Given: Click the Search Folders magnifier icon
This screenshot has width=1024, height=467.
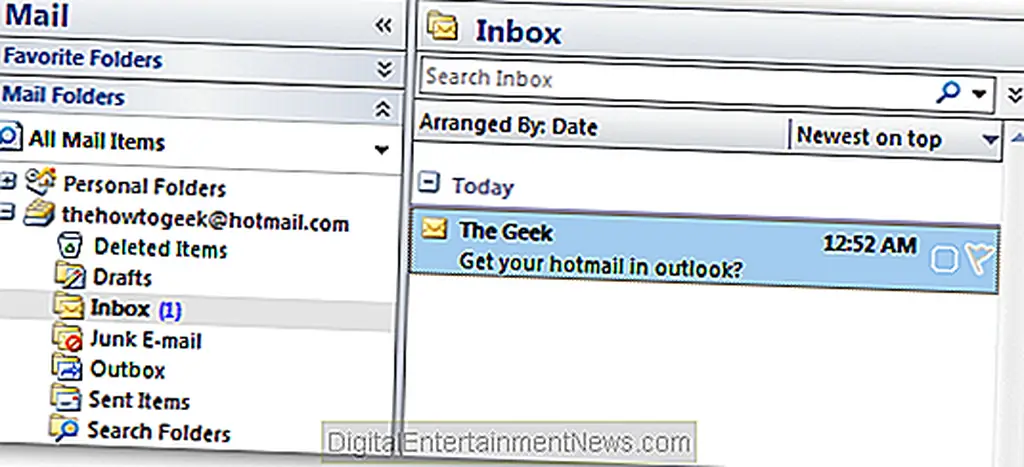Looking at the screenshot, I should click(x=64, y=430).
